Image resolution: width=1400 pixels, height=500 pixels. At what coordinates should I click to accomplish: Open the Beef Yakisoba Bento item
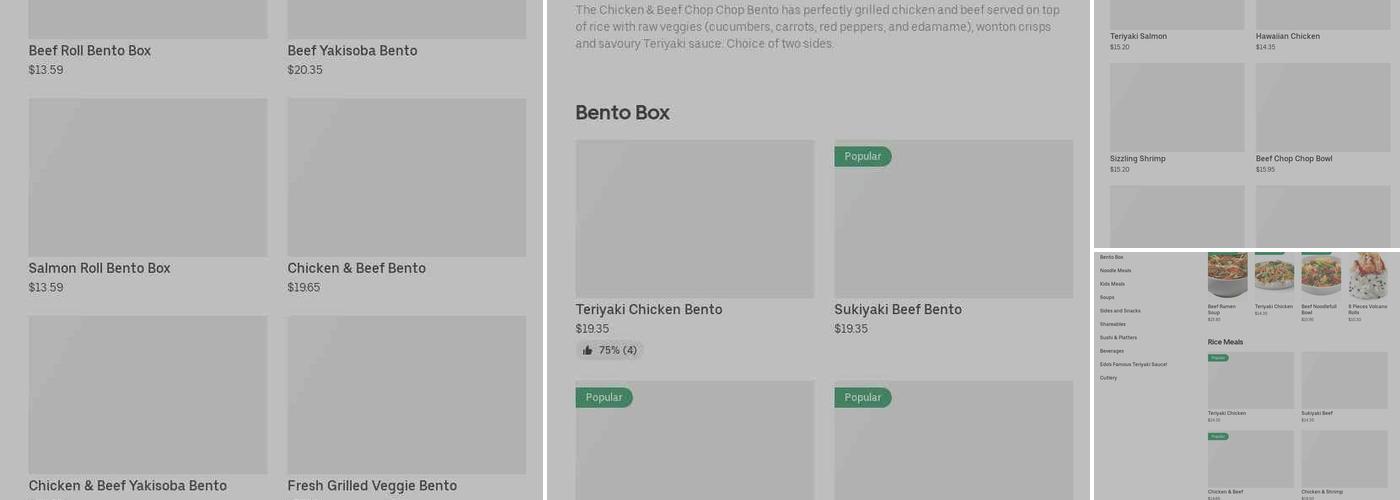pos(352,51)
